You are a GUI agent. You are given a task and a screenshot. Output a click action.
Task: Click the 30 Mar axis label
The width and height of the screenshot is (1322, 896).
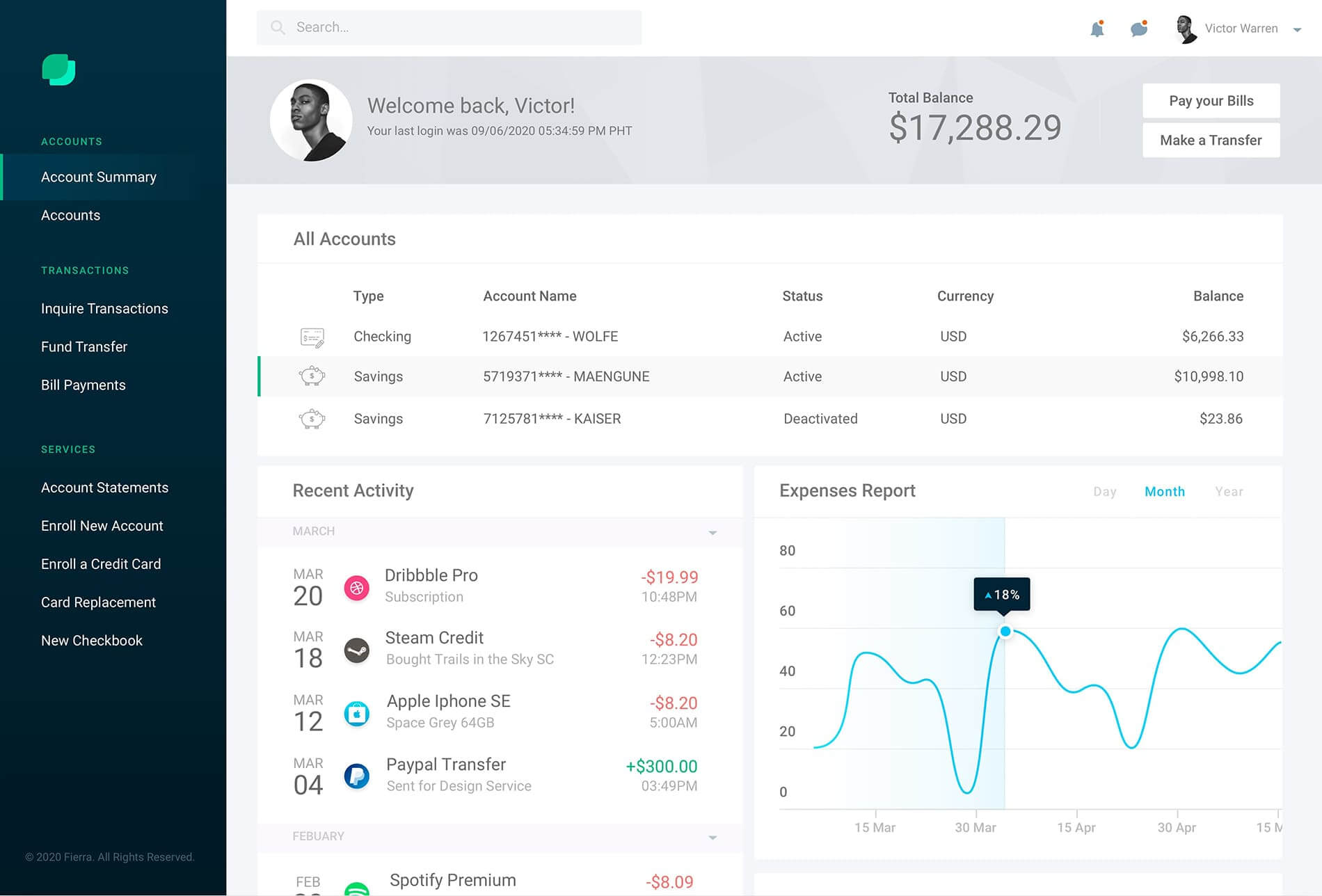point(975,828)
